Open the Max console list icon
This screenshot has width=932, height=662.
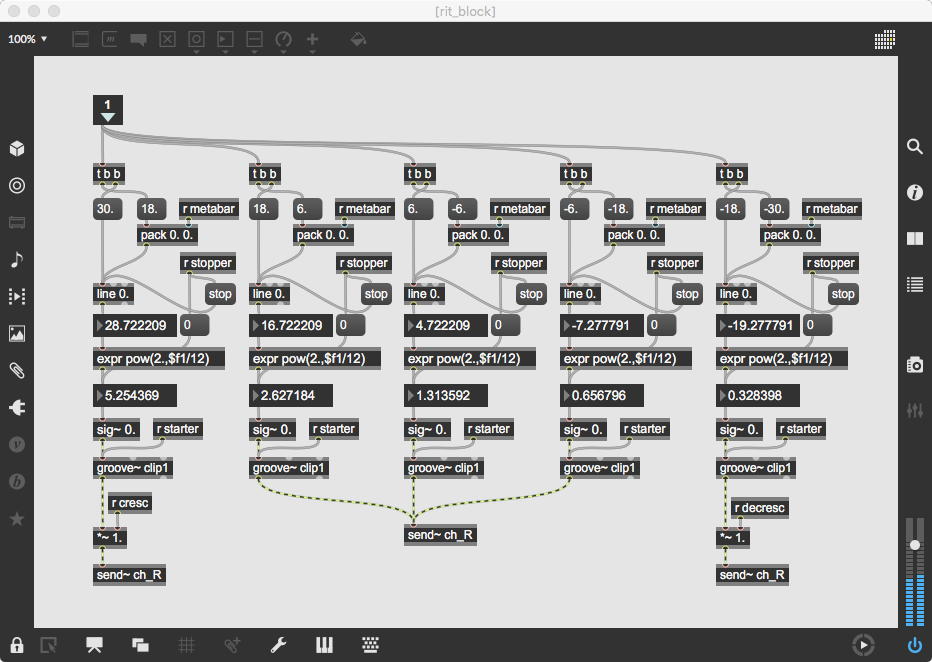(x=915, y=285)
